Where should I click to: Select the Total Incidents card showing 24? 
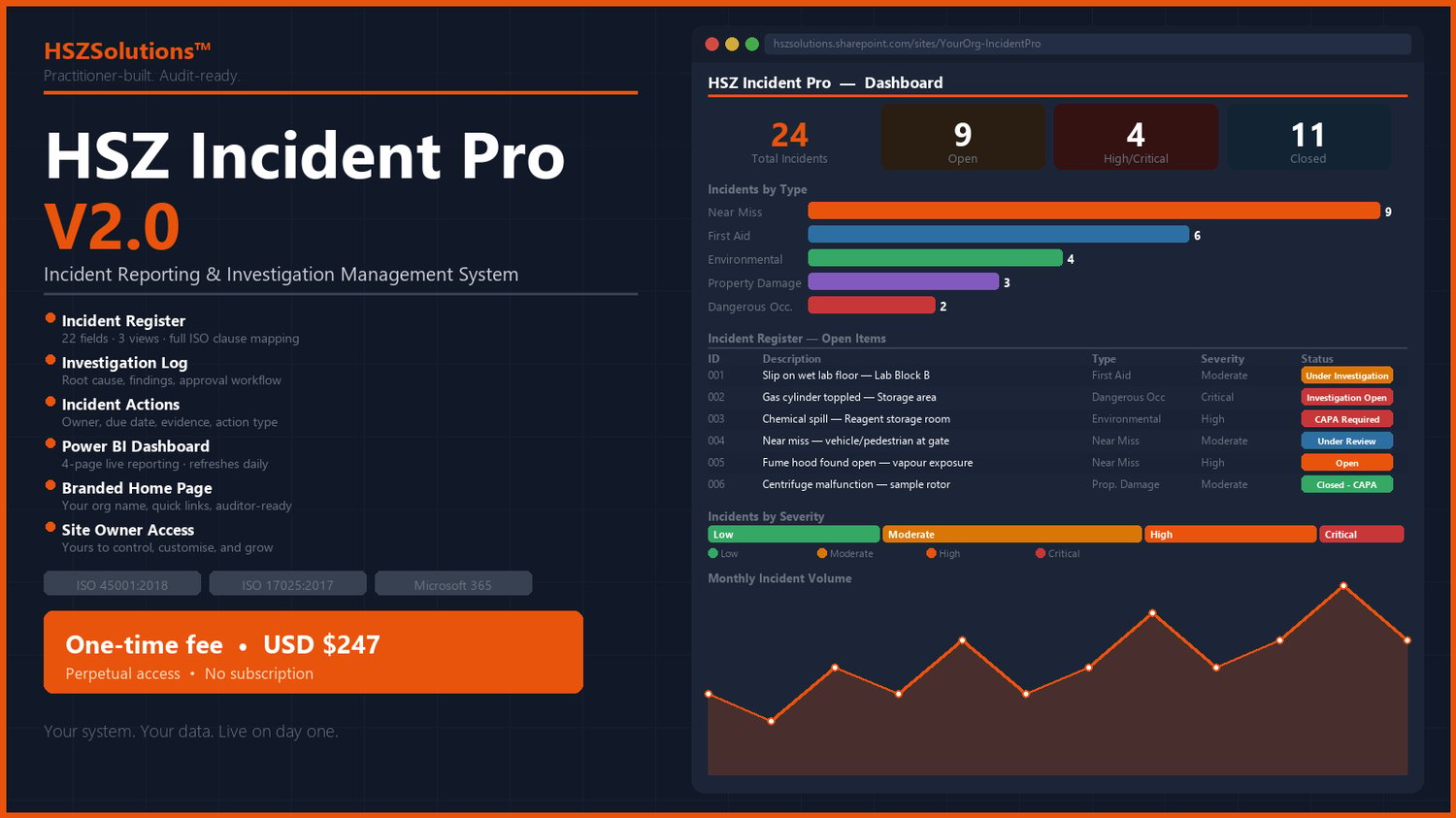[x=789, y=138]
